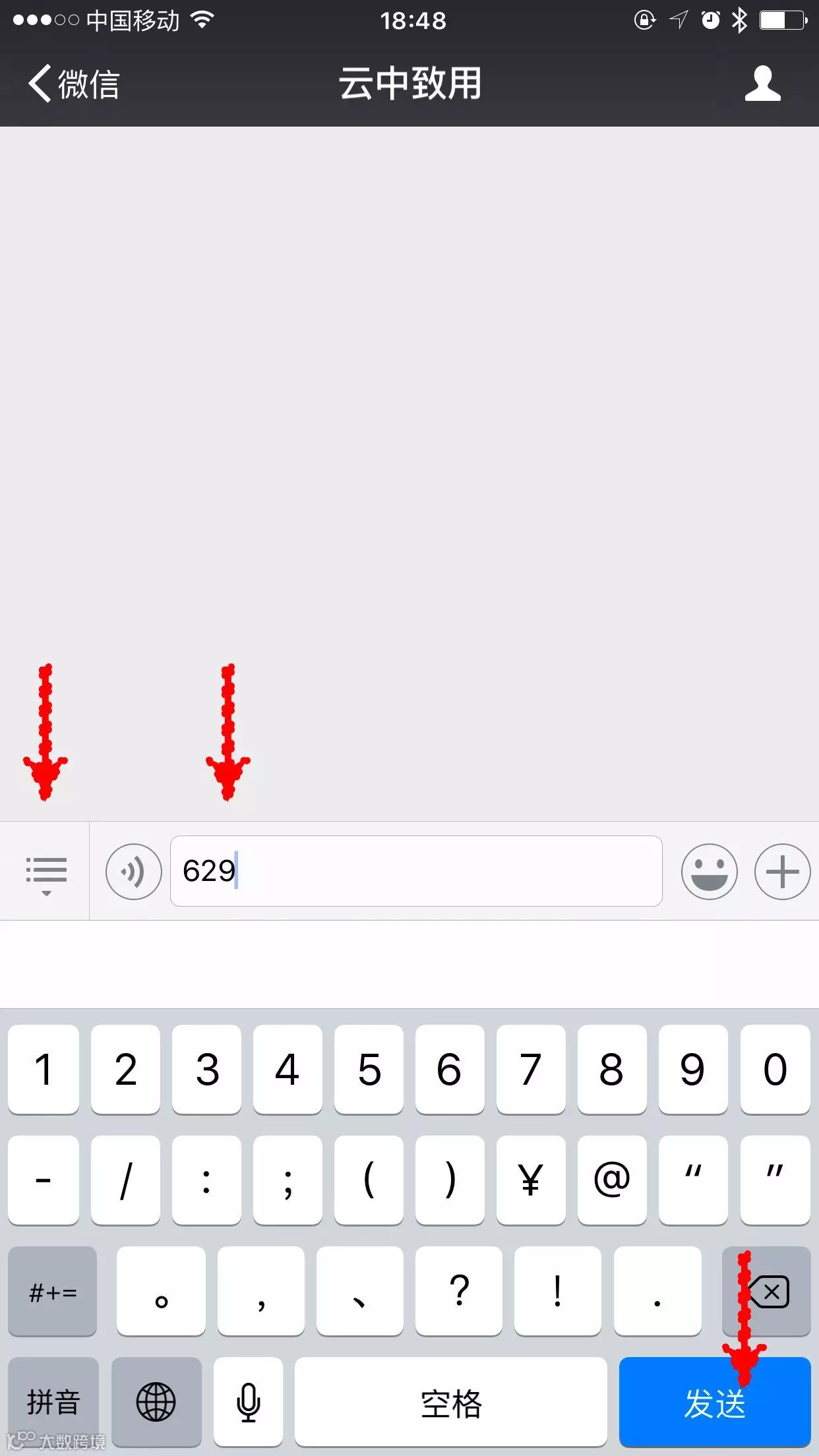Screen dimensions: 819x1456
Task: Start dictation with the microphone key
Action: pos(248,1401)
